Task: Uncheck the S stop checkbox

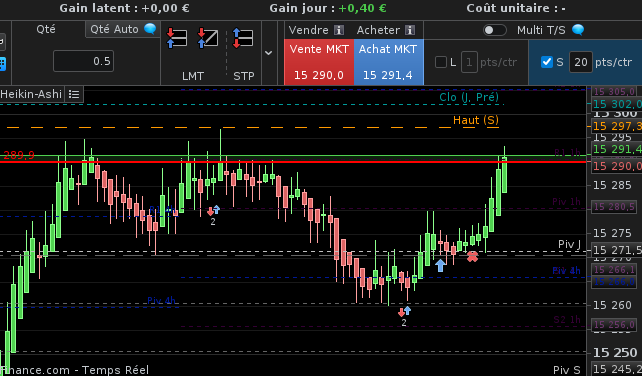Action: coord(547,62)
